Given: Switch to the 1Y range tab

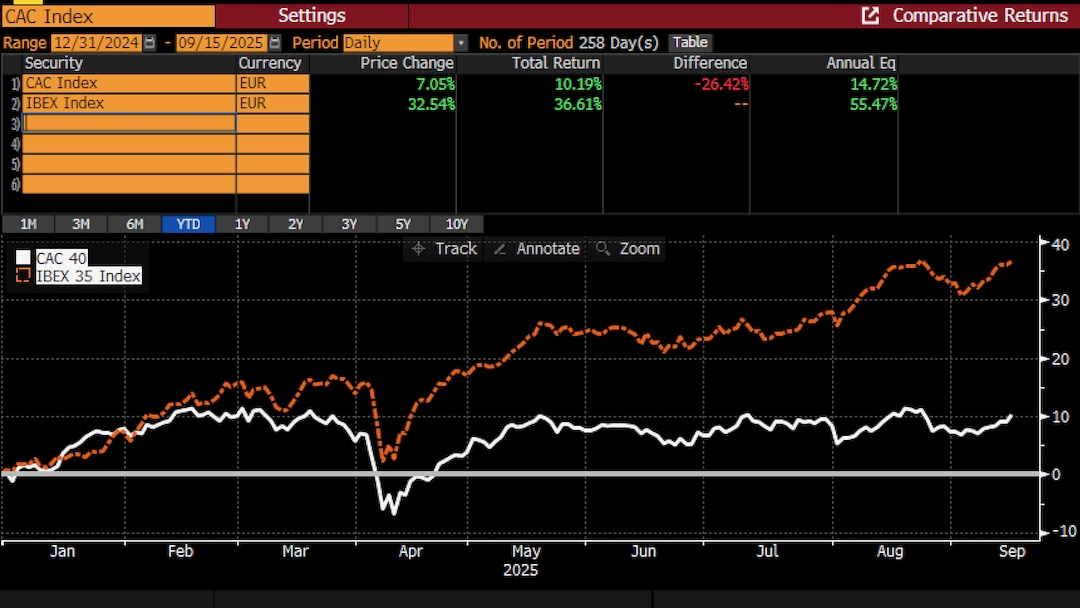Looking at the screenshot, I should click(x=242, y=224).
